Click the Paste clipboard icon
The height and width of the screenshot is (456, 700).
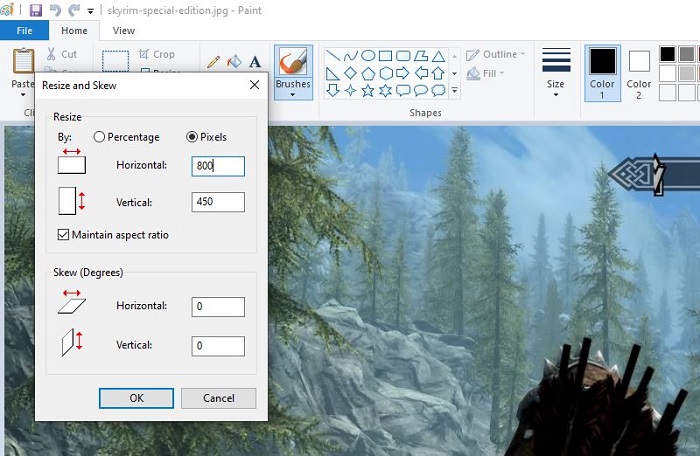[x=23, y=61]
